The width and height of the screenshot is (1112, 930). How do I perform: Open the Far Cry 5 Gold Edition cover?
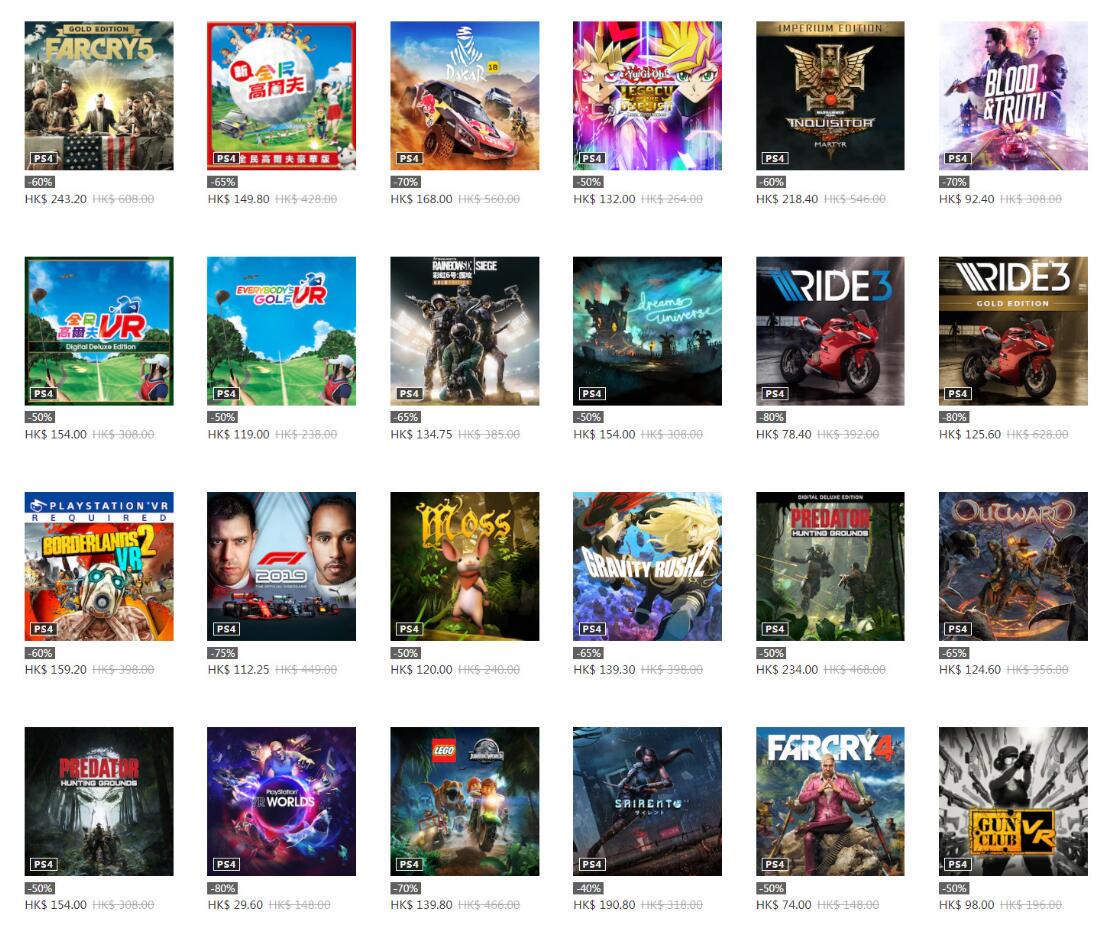[x=99, y=96]
